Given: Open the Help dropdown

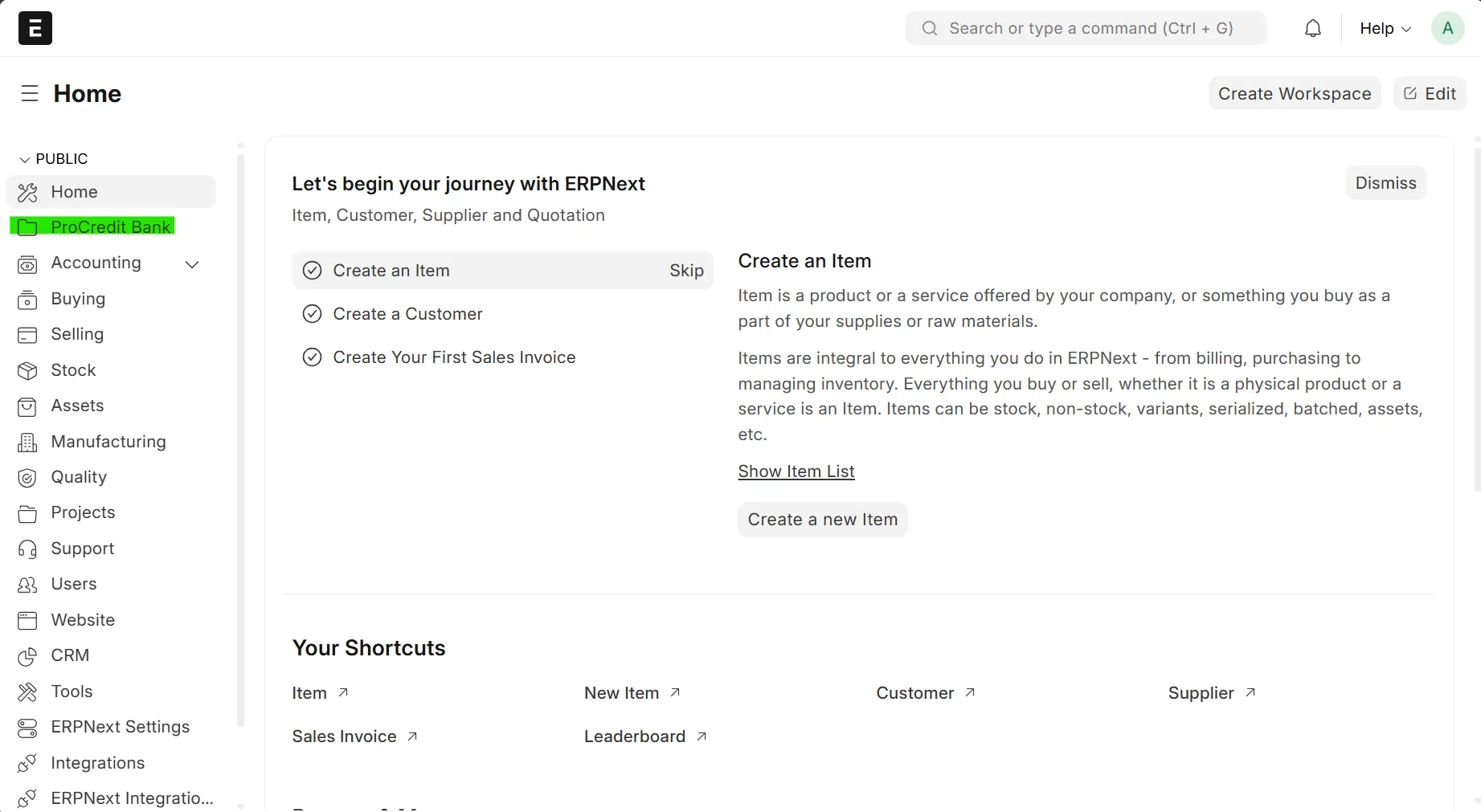Looking at the screenshot, I should [x=1385, y=28].
